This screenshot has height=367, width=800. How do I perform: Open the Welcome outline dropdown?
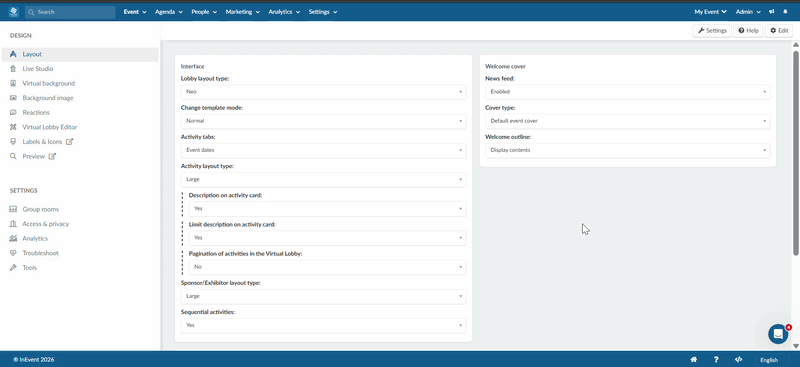(628, 150)
